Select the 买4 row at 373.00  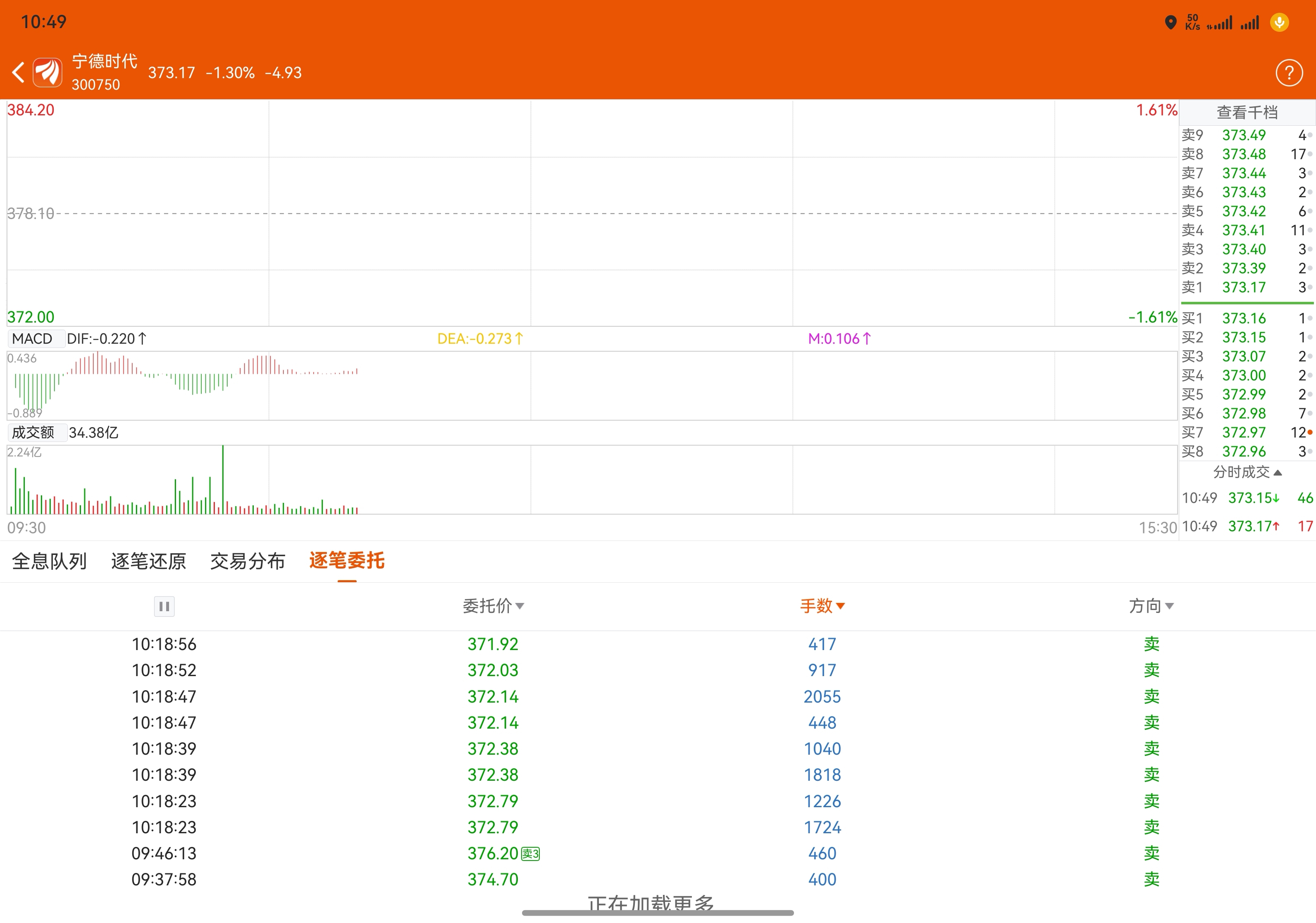coord(1247,375)
